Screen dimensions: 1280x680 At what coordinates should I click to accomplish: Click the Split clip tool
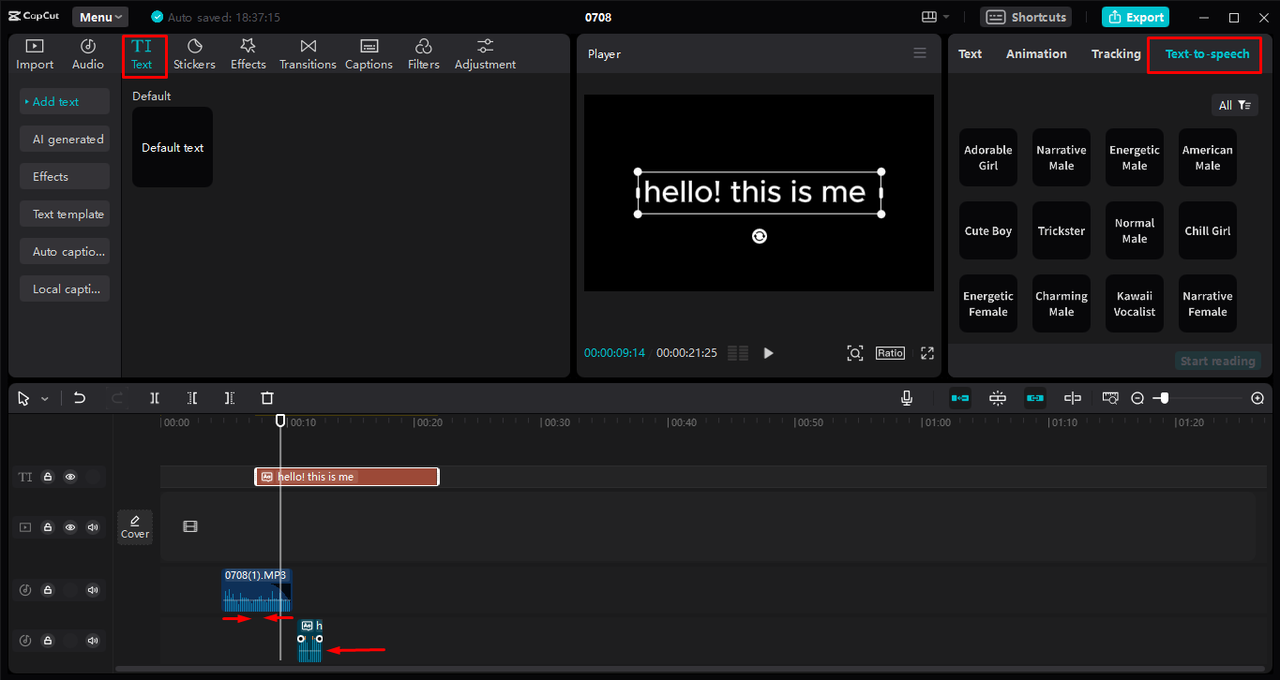click(x=155, y=398)
